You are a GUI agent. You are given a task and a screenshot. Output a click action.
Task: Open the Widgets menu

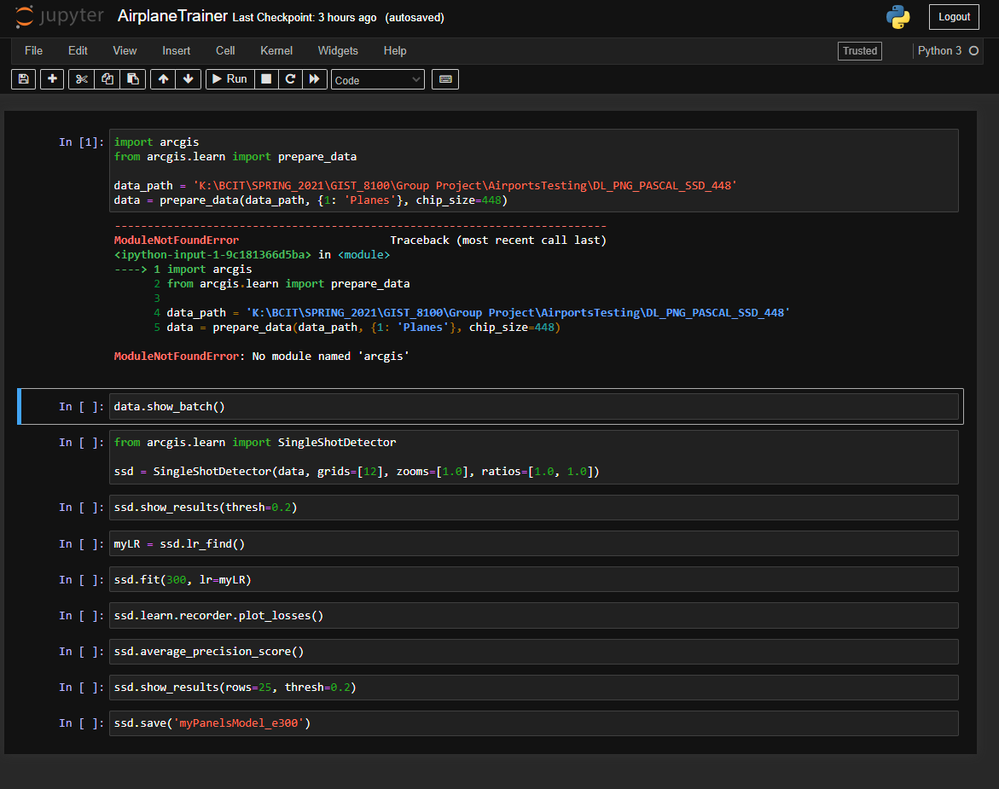337,51
